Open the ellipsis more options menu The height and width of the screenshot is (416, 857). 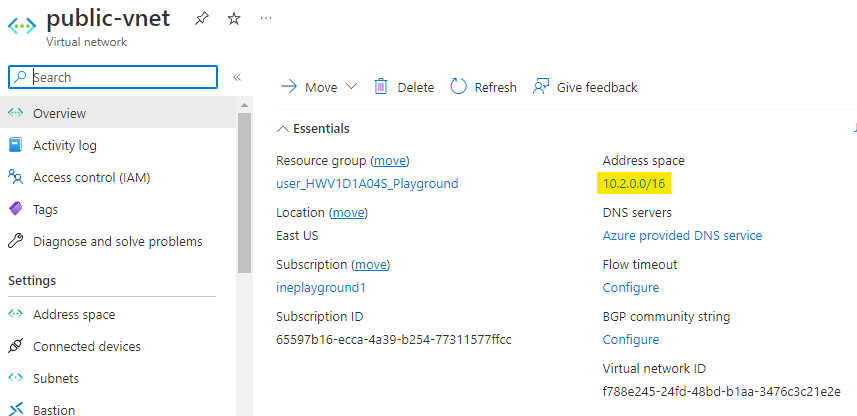[x=265, y=19]
